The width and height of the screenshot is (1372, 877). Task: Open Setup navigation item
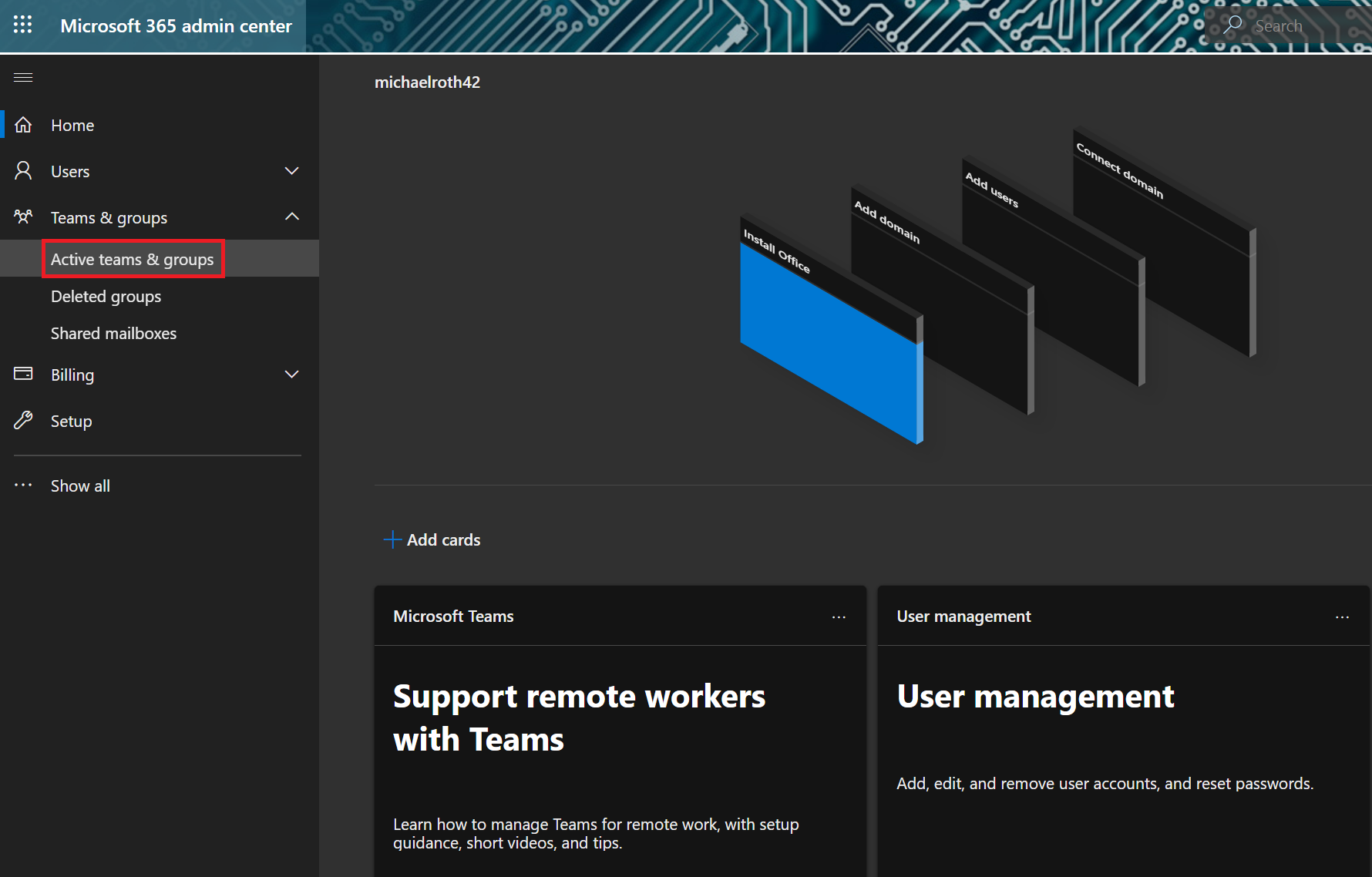coord(160,421)
